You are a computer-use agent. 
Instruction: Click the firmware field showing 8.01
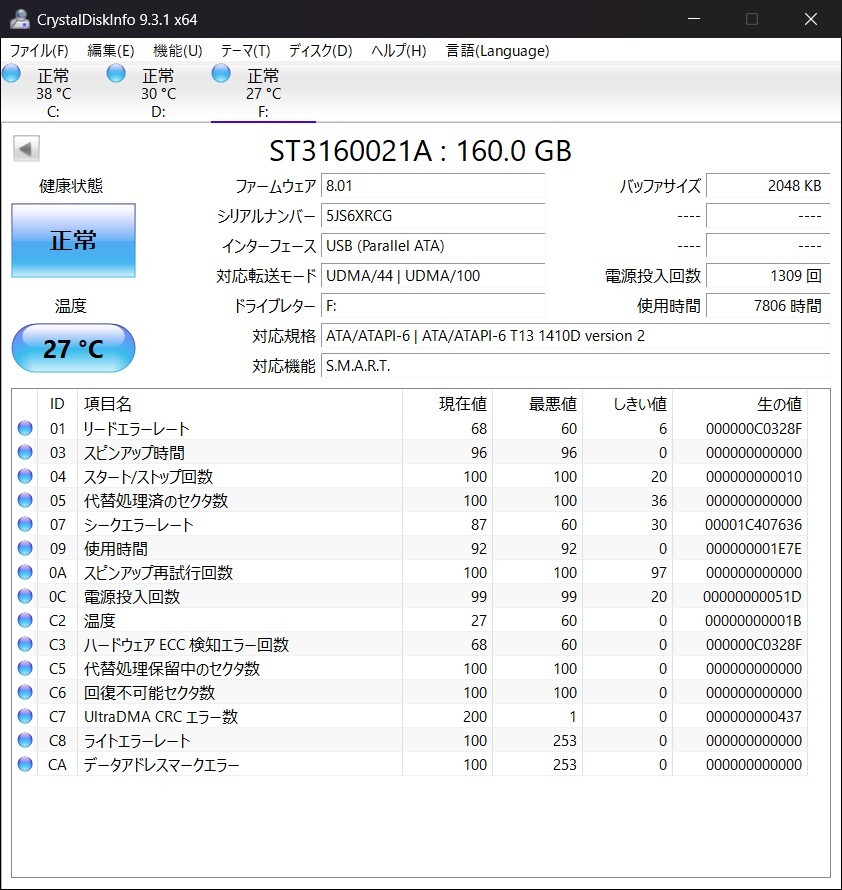tap(433, 186)
